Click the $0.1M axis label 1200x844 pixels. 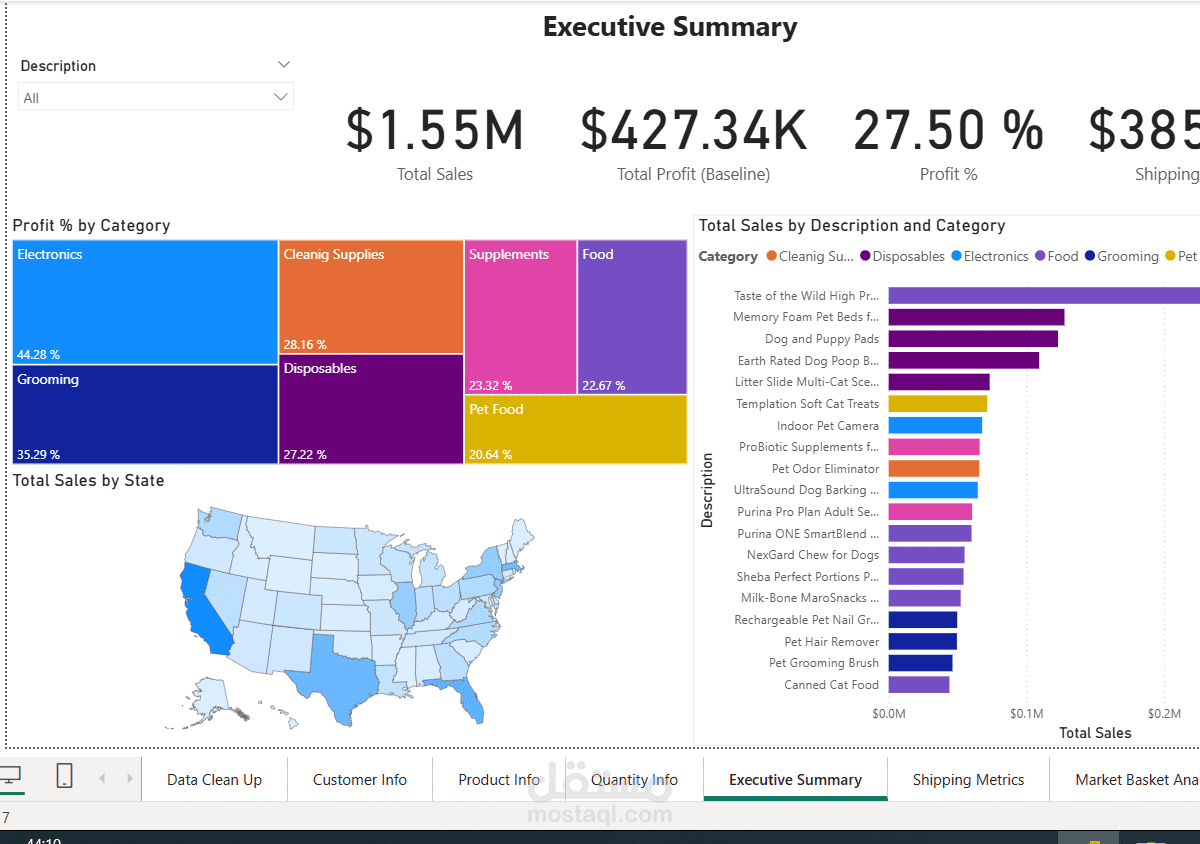point(1026,714)
